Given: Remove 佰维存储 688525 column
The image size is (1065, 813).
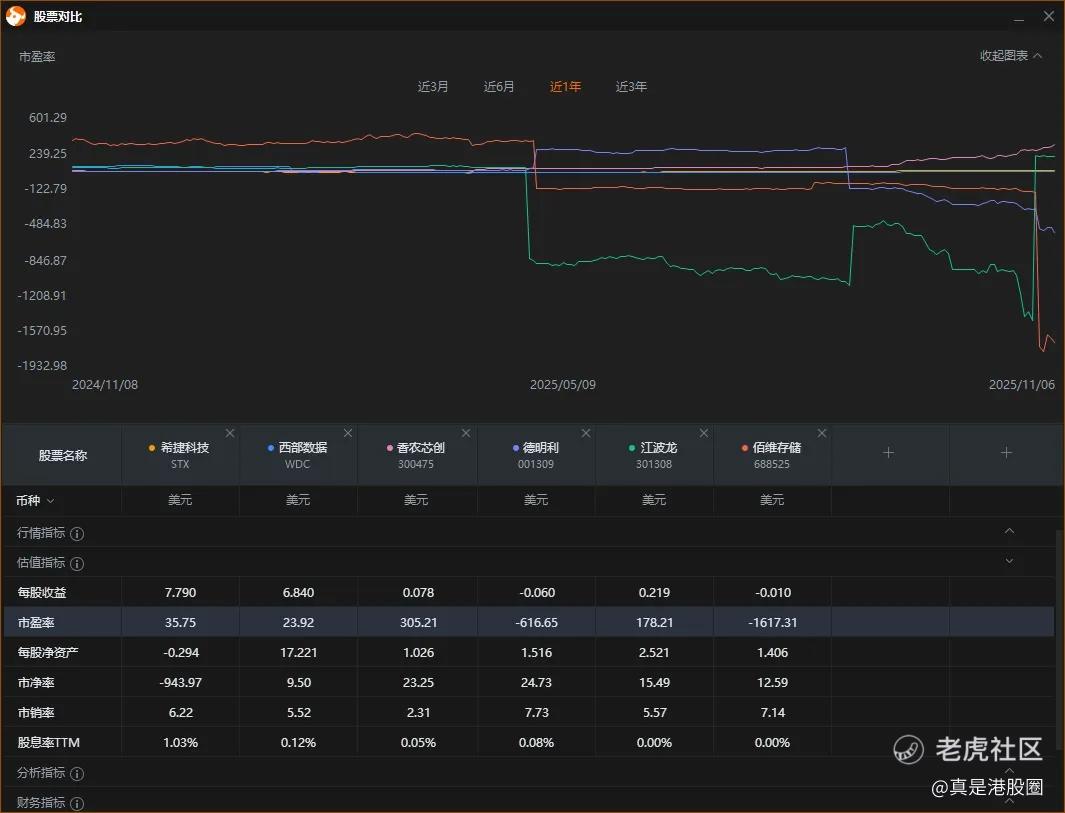Looking at the screenshot, I should point(822,433).
